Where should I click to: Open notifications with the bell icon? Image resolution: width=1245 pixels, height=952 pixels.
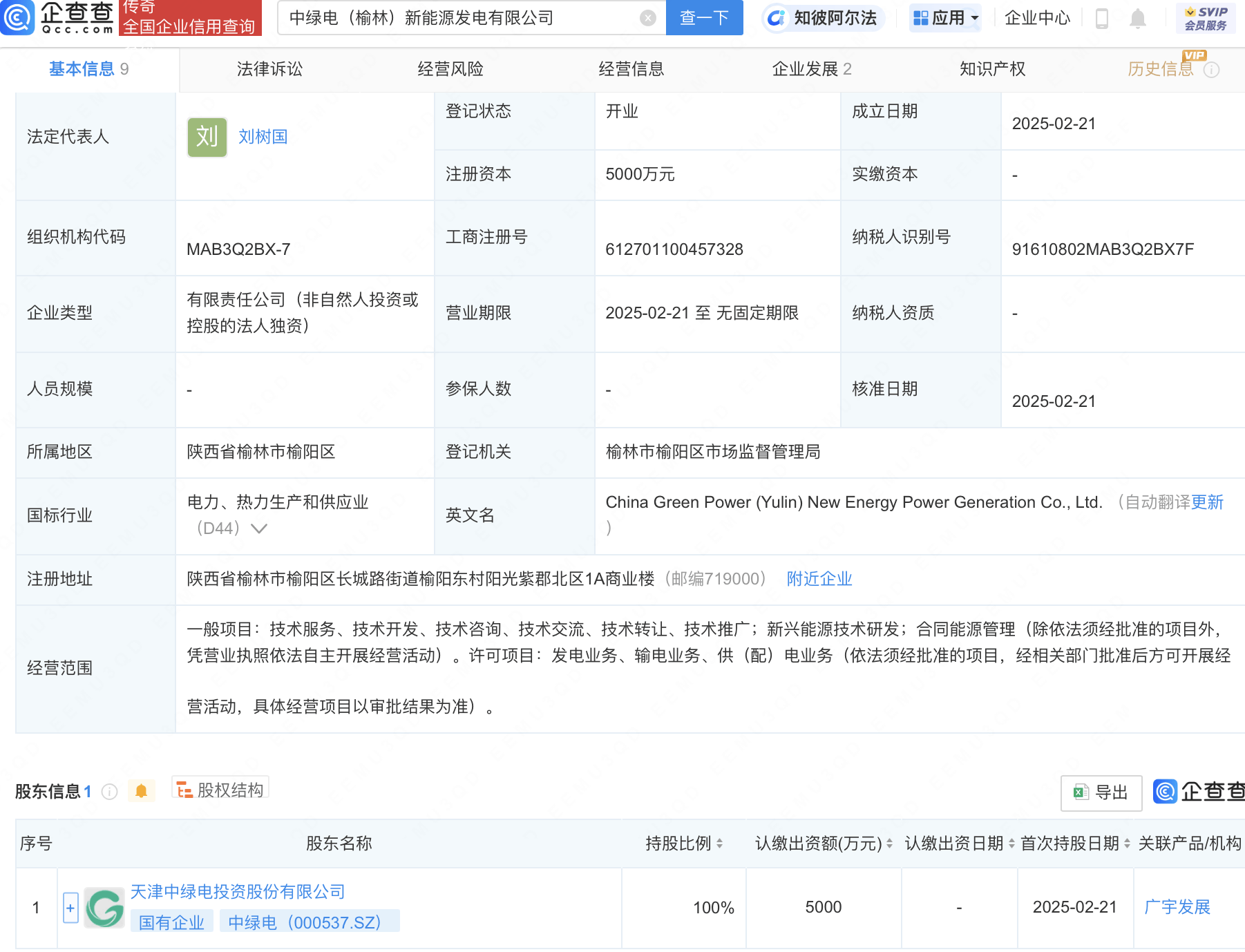1136,19
